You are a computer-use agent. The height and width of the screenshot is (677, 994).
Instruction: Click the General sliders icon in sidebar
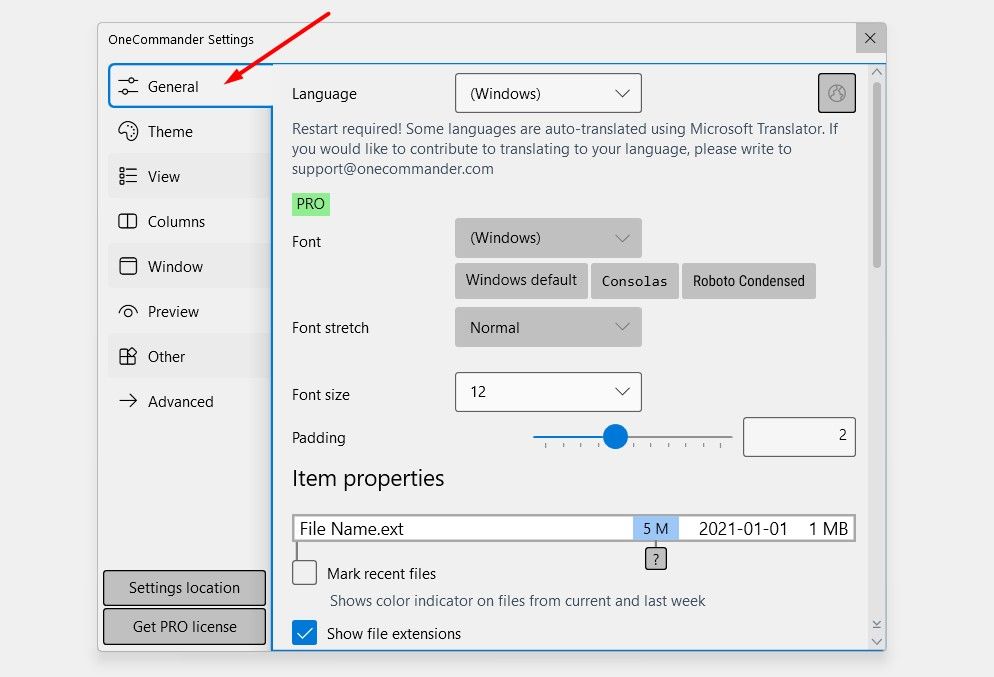128,86
